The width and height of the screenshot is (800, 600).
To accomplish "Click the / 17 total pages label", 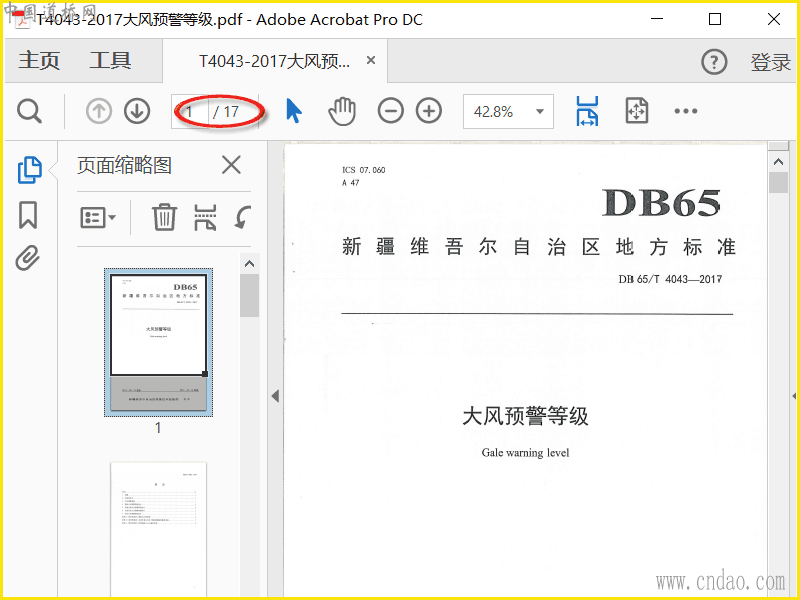I will pos(226,112).
